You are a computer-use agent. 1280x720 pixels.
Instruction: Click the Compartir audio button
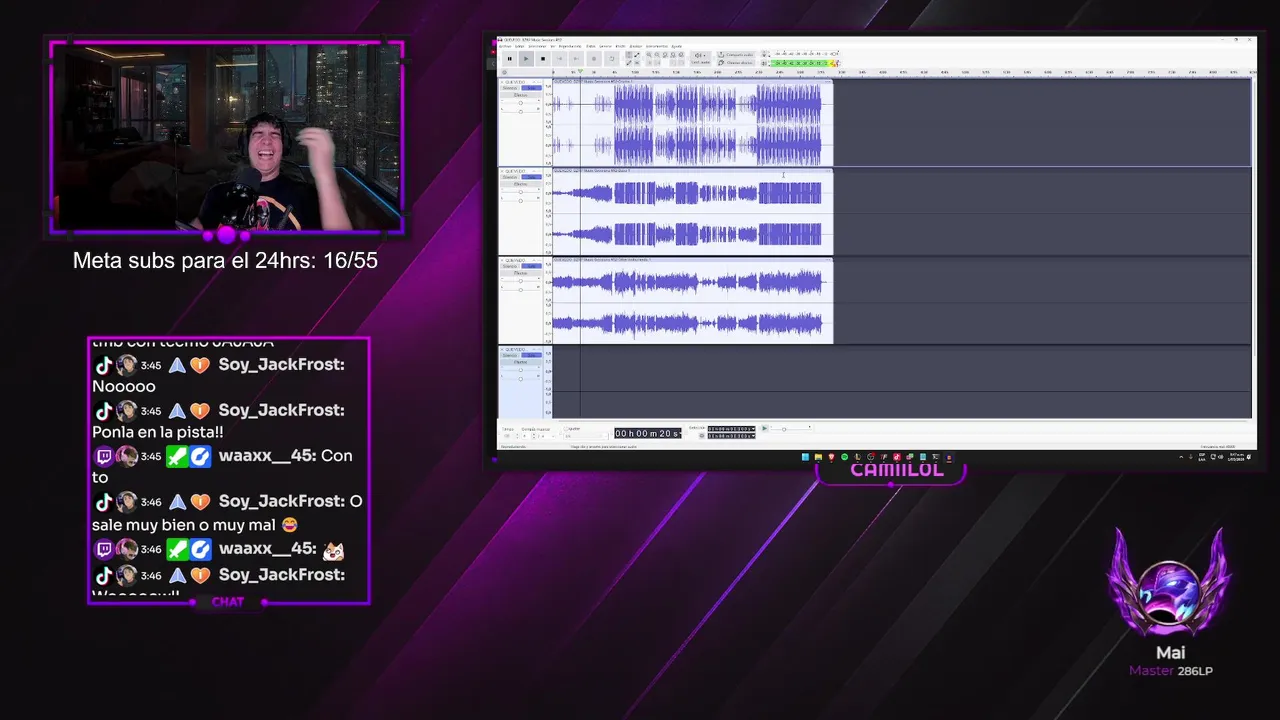pos(736,55)
